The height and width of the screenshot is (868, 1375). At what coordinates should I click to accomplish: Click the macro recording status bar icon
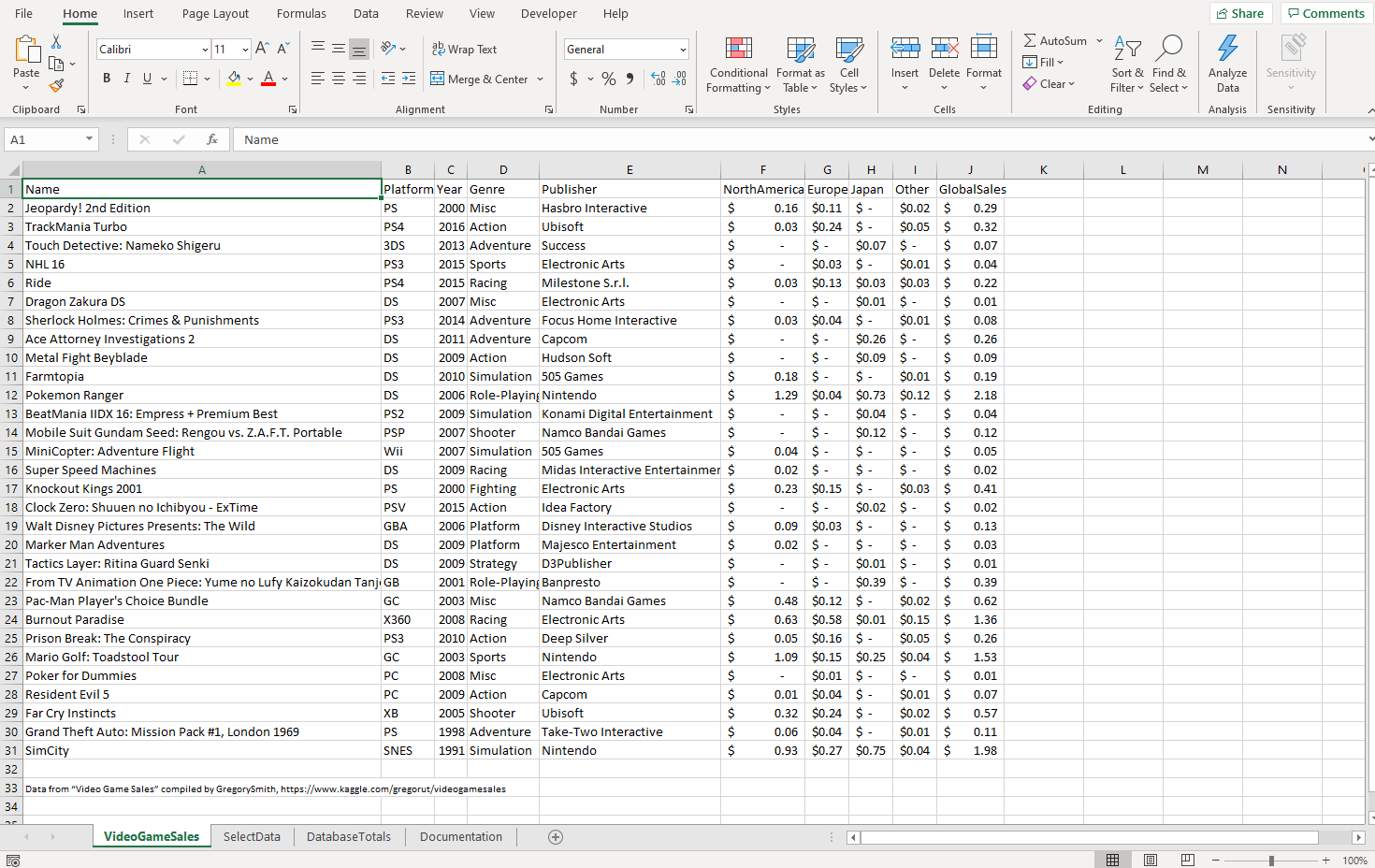[13, 861]
